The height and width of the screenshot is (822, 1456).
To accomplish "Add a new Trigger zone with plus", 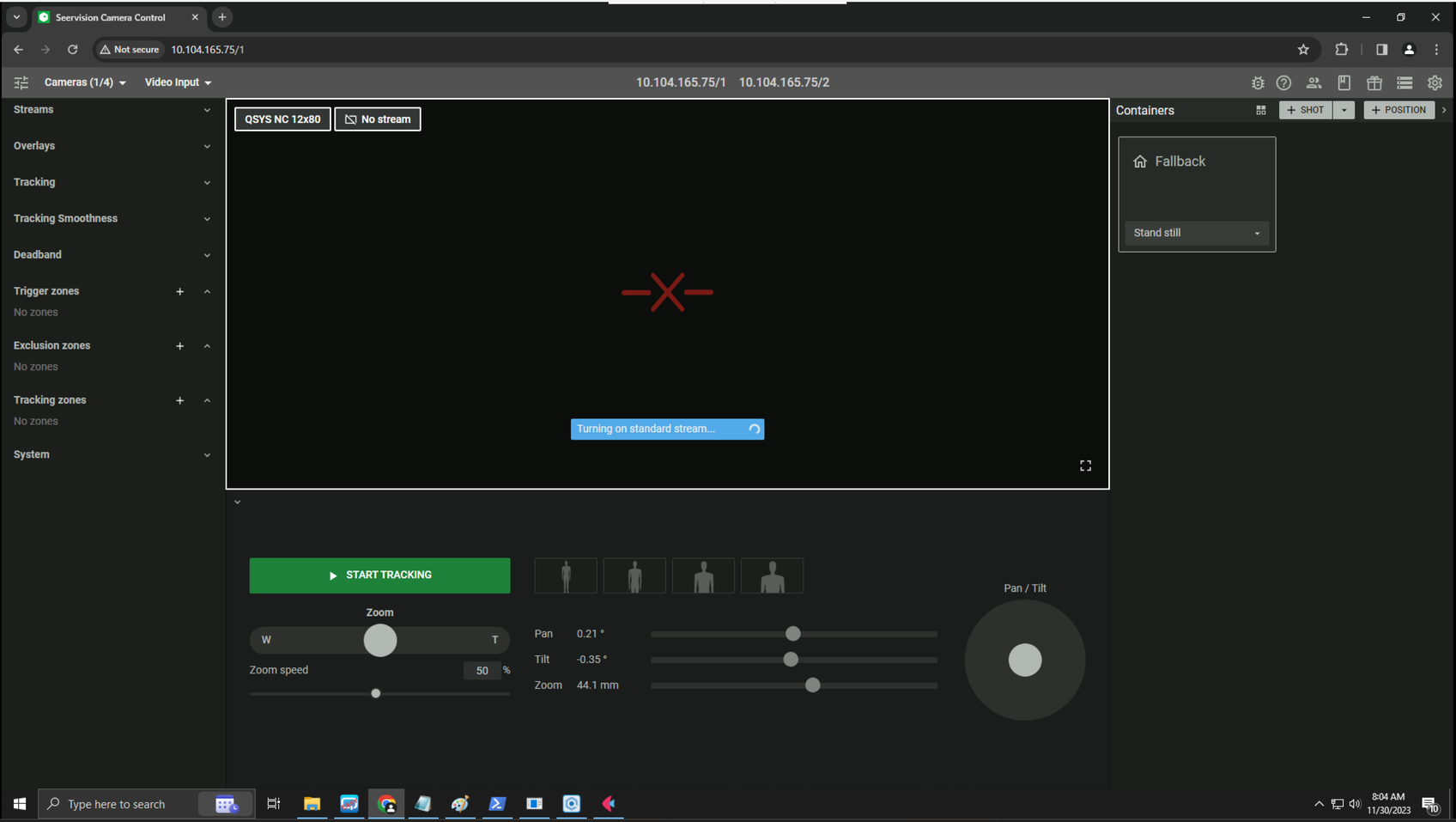I will (180, 292).
